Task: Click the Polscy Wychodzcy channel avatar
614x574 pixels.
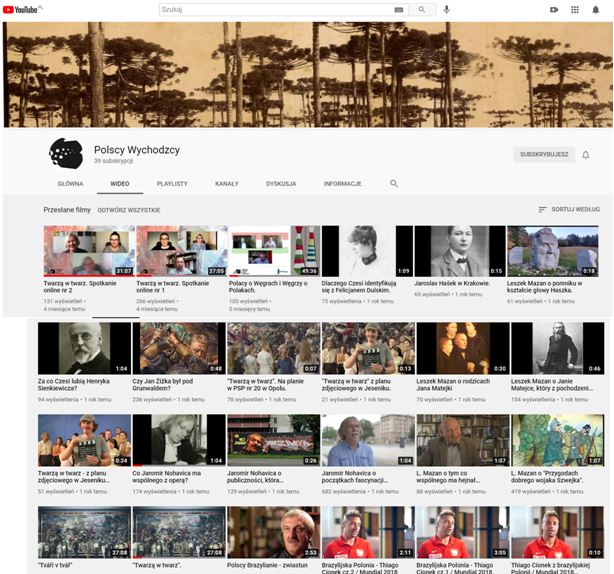Action: (x=66, y=153)
